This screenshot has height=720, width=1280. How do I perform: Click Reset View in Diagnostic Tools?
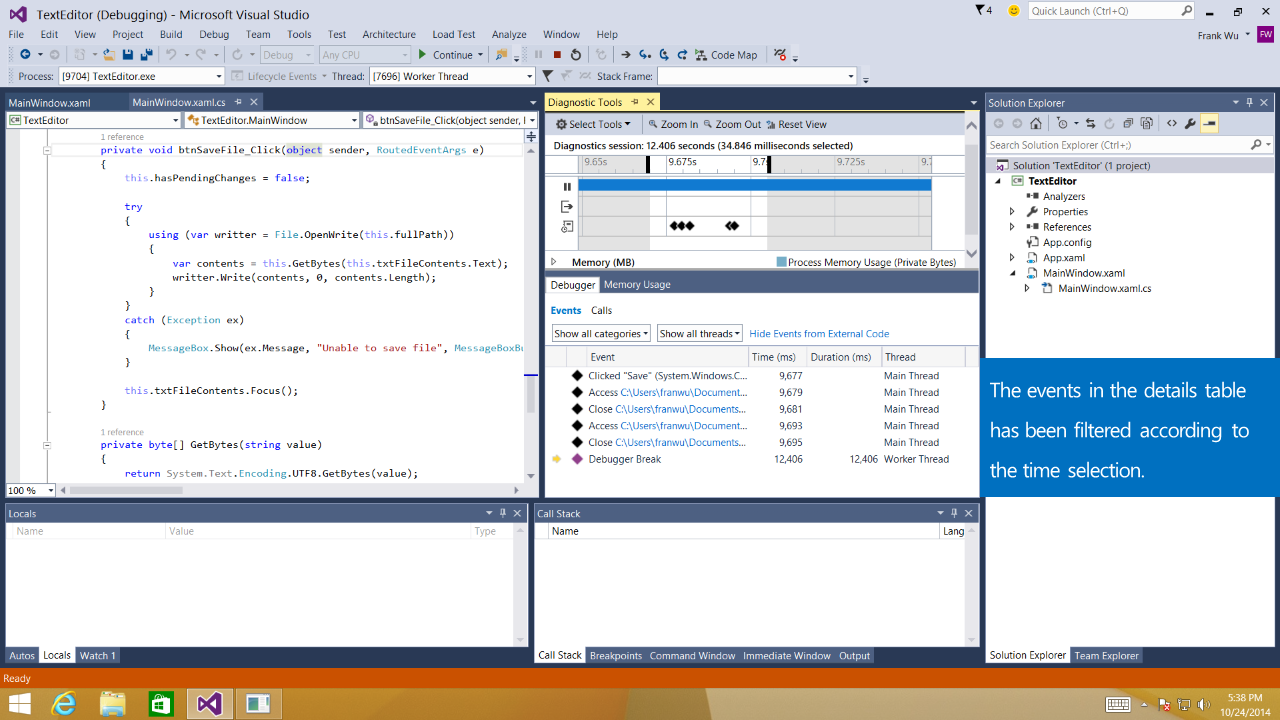796,124
